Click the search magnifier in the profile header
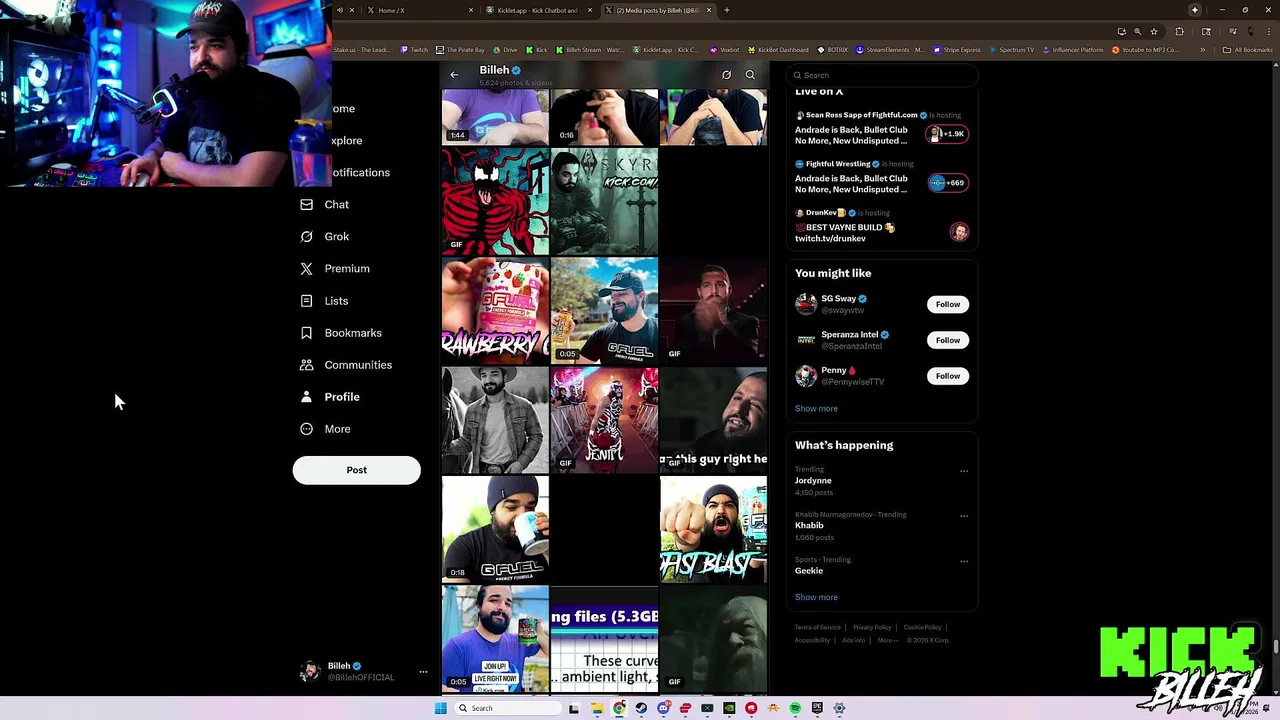1280x720 pixels. click(750, 75)
